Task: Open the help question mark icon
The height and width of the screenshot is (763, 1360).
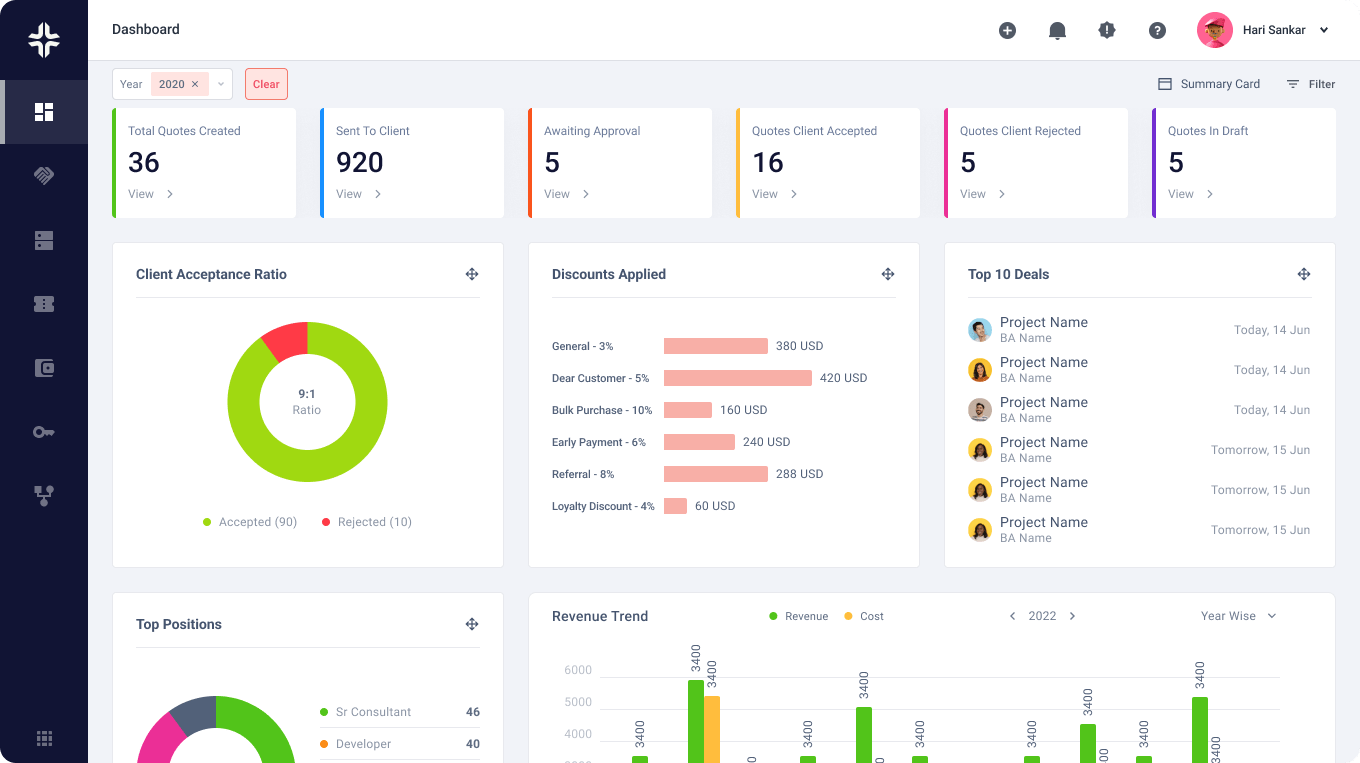Action: [1157, 31]
